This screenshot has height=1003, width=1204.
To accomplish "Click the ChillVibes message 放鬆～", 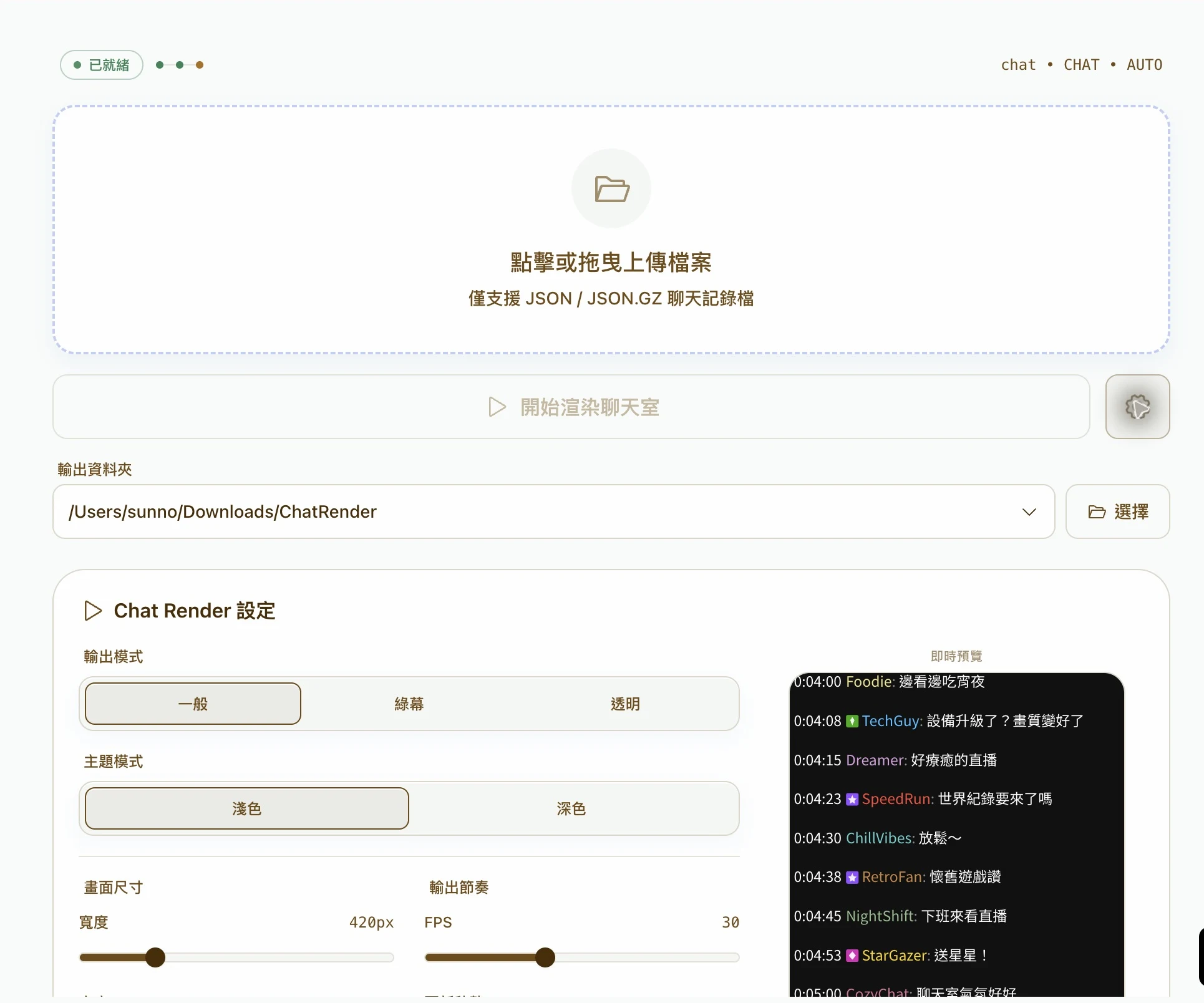I will [940, 838].
